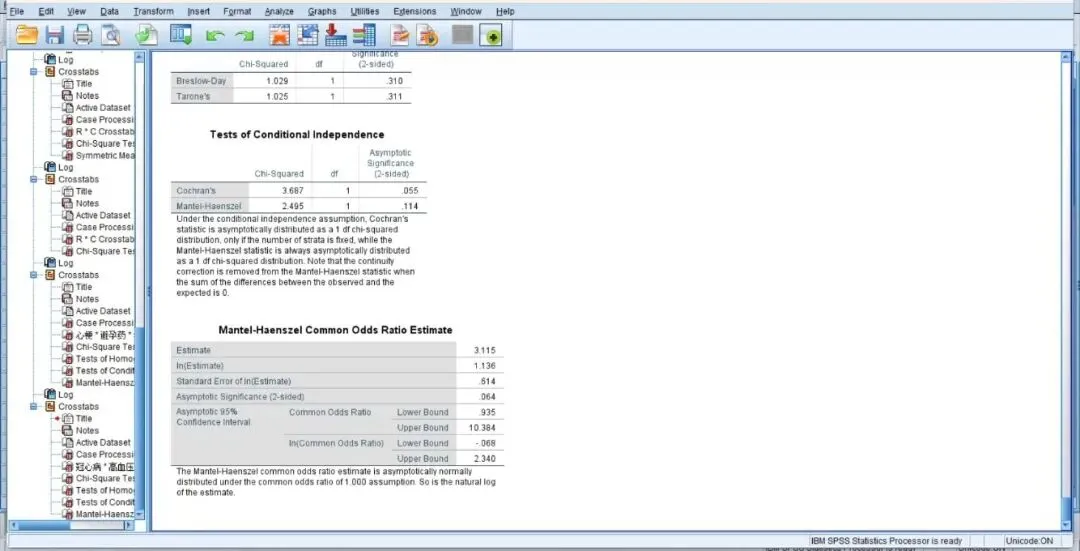This screenshot has height=551, width=1080.
Task: Save the output with the floppy disk icon
Action: [54, 35]
